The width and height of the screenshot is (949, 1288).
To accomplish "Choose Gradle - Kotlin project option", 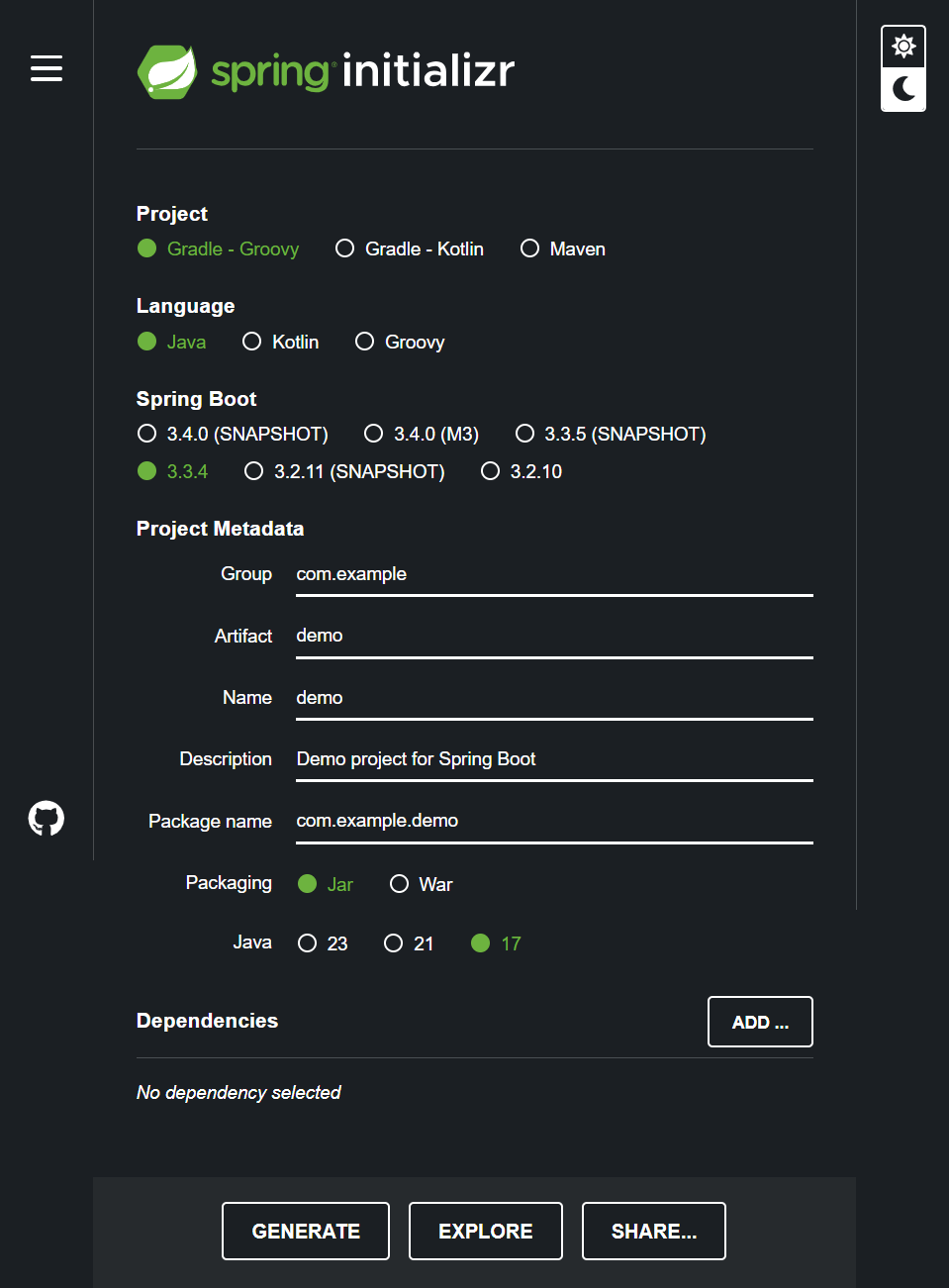I will click(x=410, y=248).
